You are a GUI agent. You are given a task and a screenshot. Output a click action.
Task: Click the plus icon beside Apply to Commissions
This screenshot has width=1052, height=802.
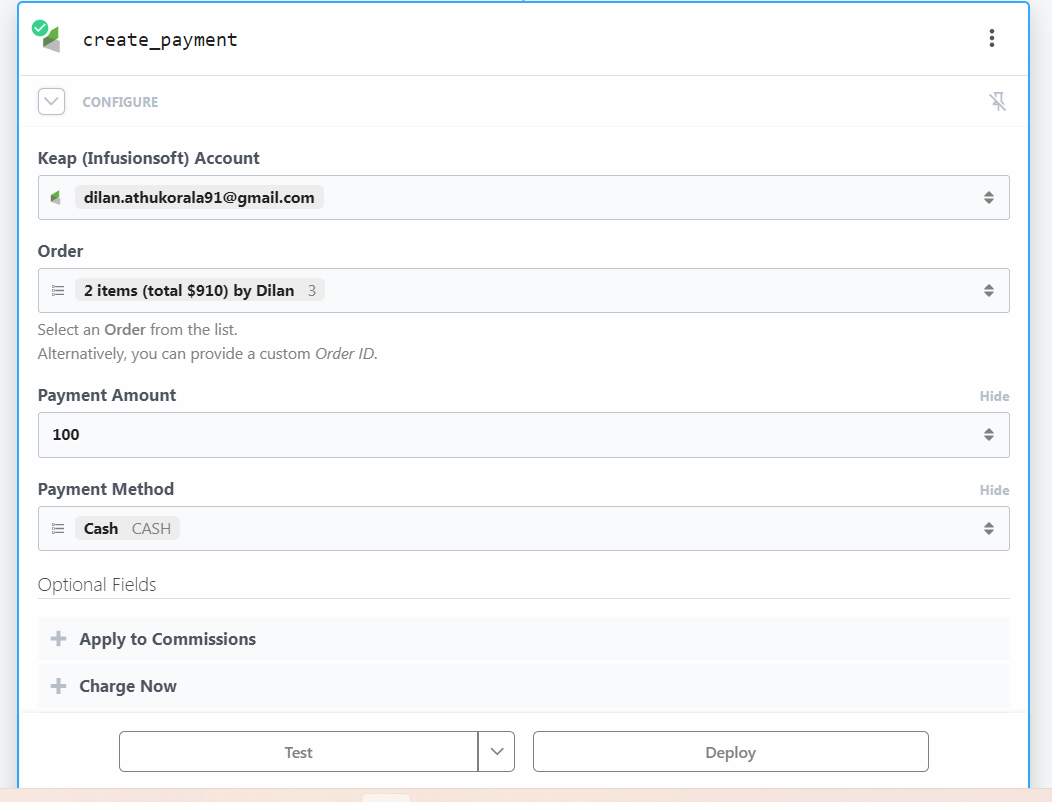click(x=58, y=639)
